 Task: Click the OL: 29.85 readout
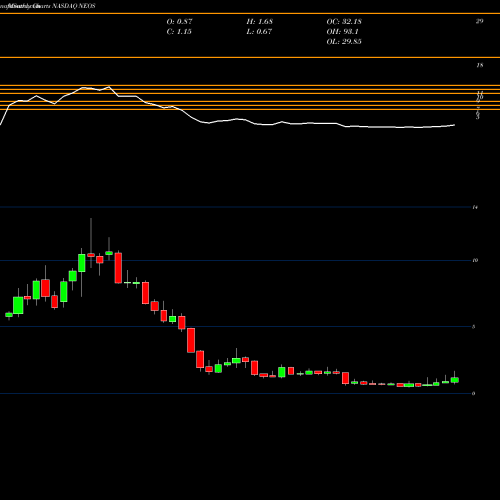coord(344,42)
